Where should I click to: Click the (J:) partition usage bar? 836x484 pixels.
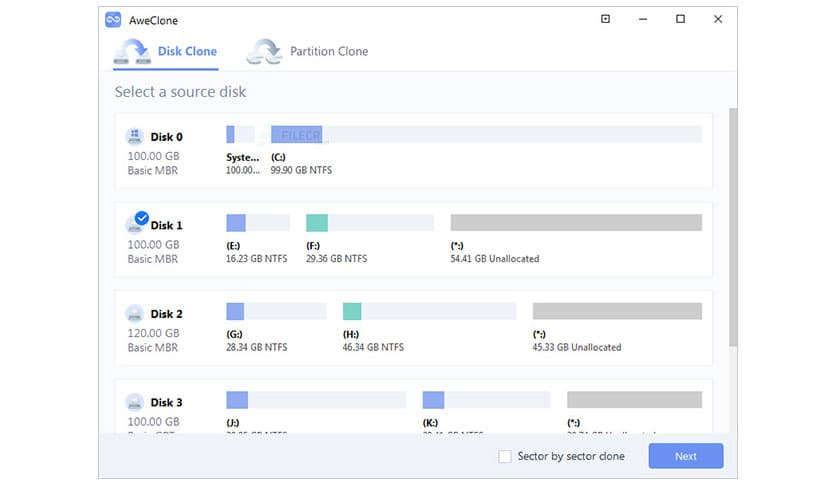tap(316, 400)
